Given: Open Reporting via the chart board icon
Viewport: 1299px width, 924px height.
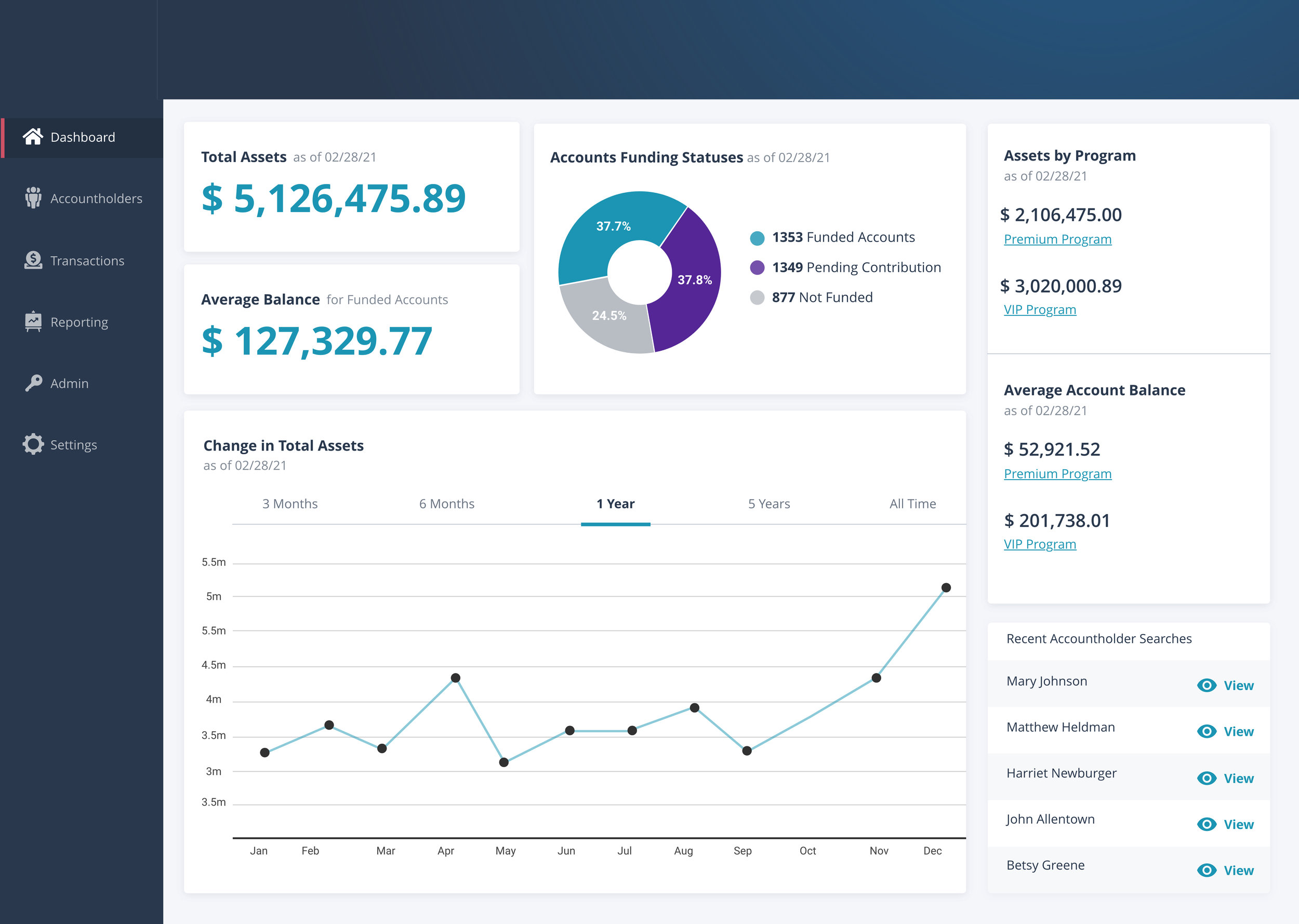Looking at the screenshot, I should [33, 322].
